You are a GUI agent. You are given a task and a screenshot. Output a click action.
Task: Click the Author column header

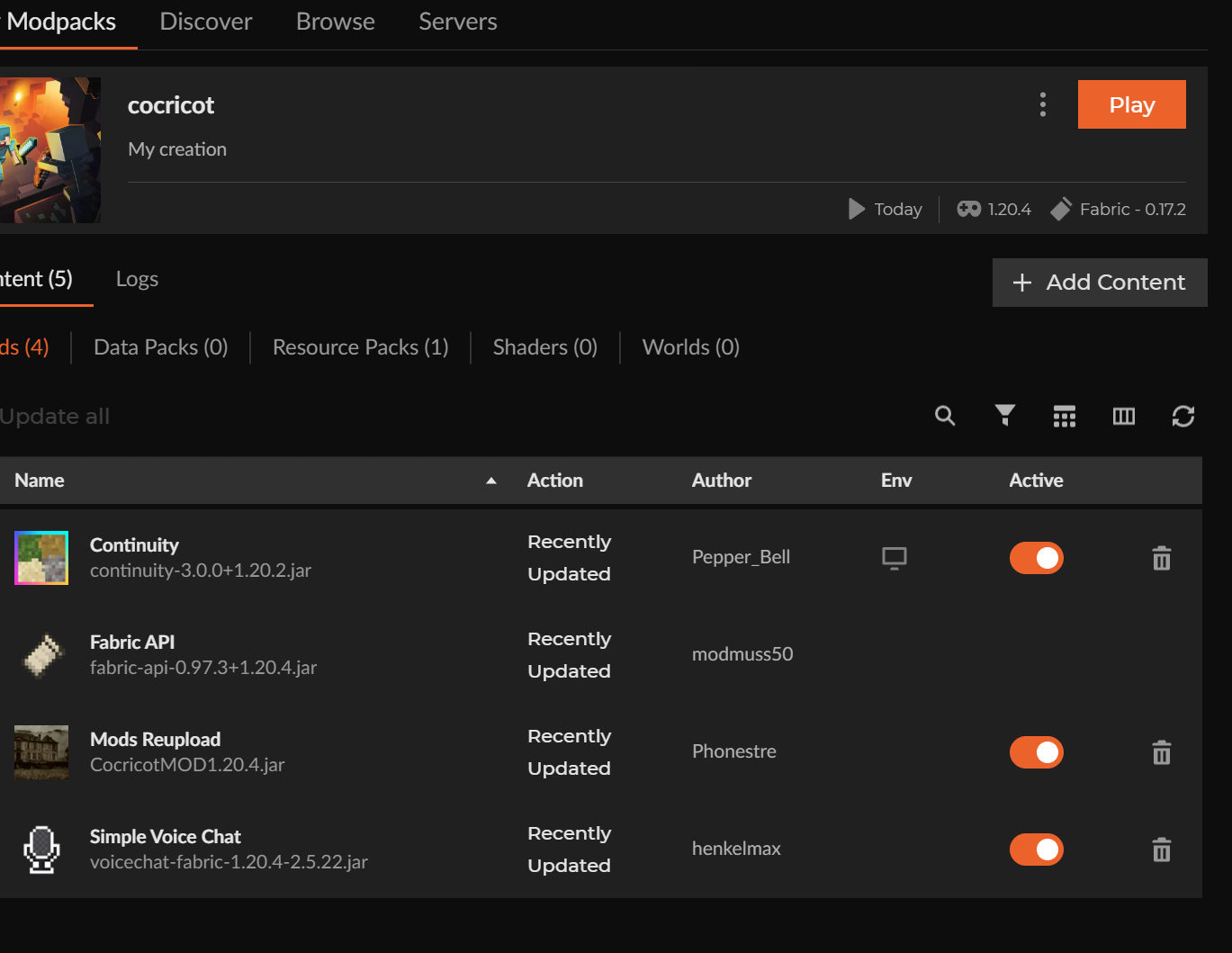pyautogui.click(x=722, y=481)
